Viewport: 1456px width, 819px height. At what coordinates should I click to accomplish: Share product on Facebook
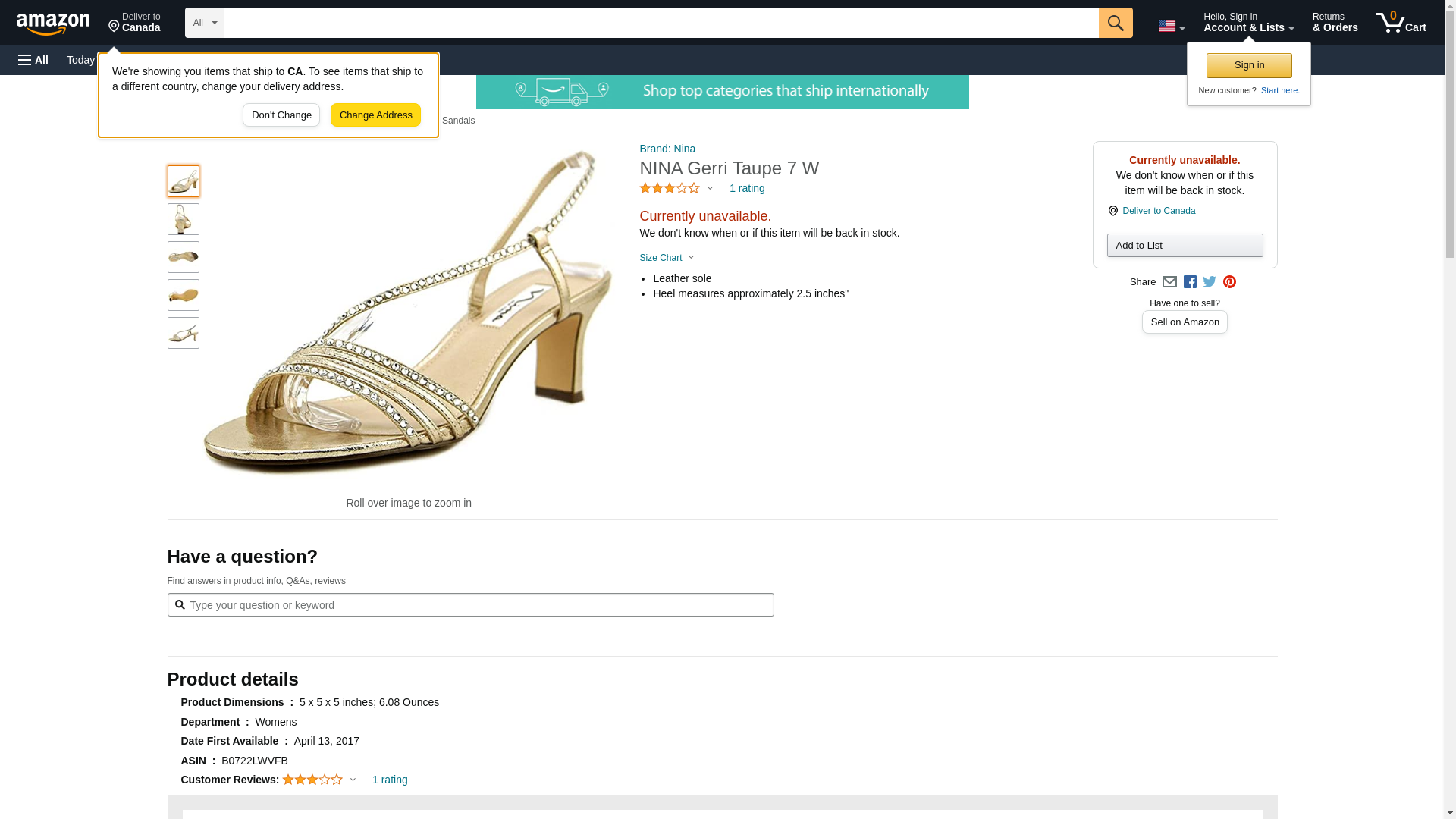pyautogui.click(x=1190, y=282)
